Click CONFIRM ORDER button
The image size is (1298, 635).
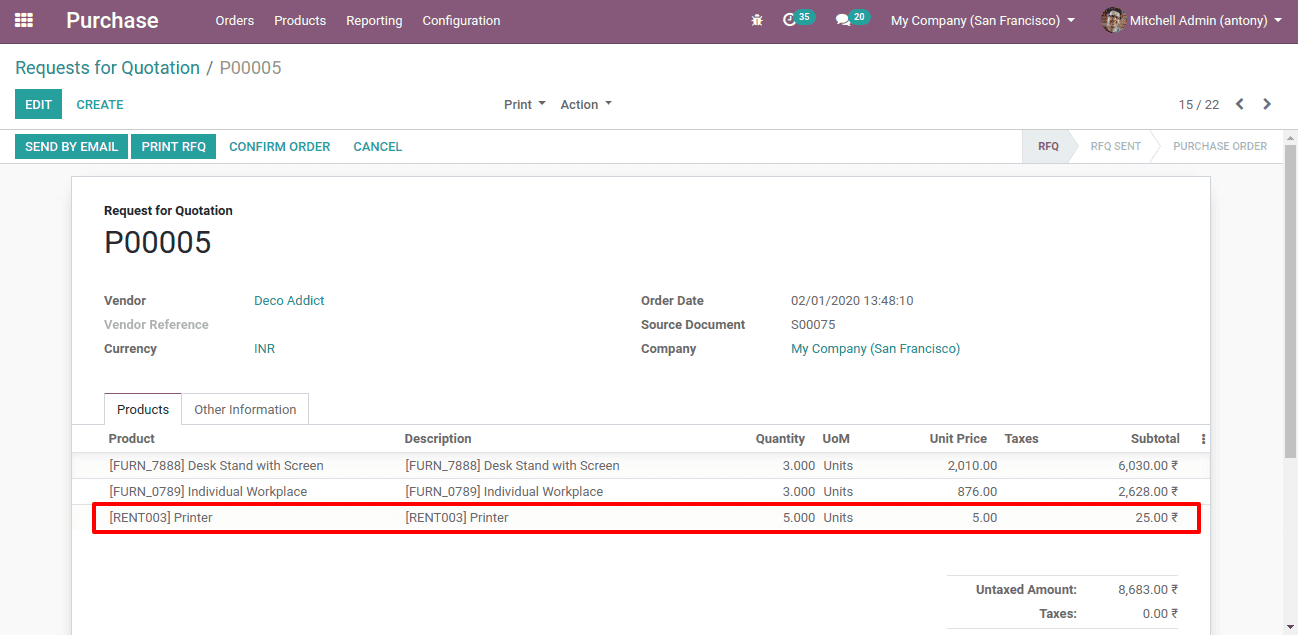(x=280, y=146)
